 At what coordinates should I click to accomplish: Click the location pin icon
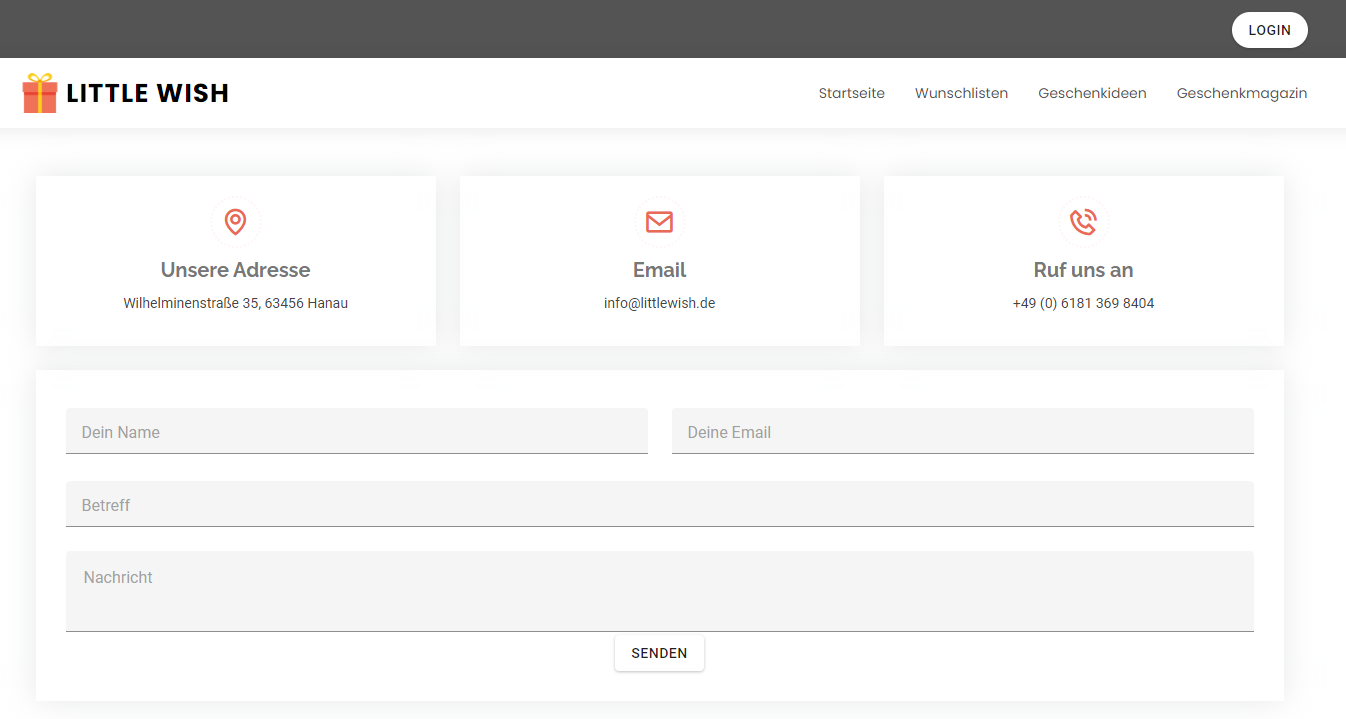click(235, 222)
